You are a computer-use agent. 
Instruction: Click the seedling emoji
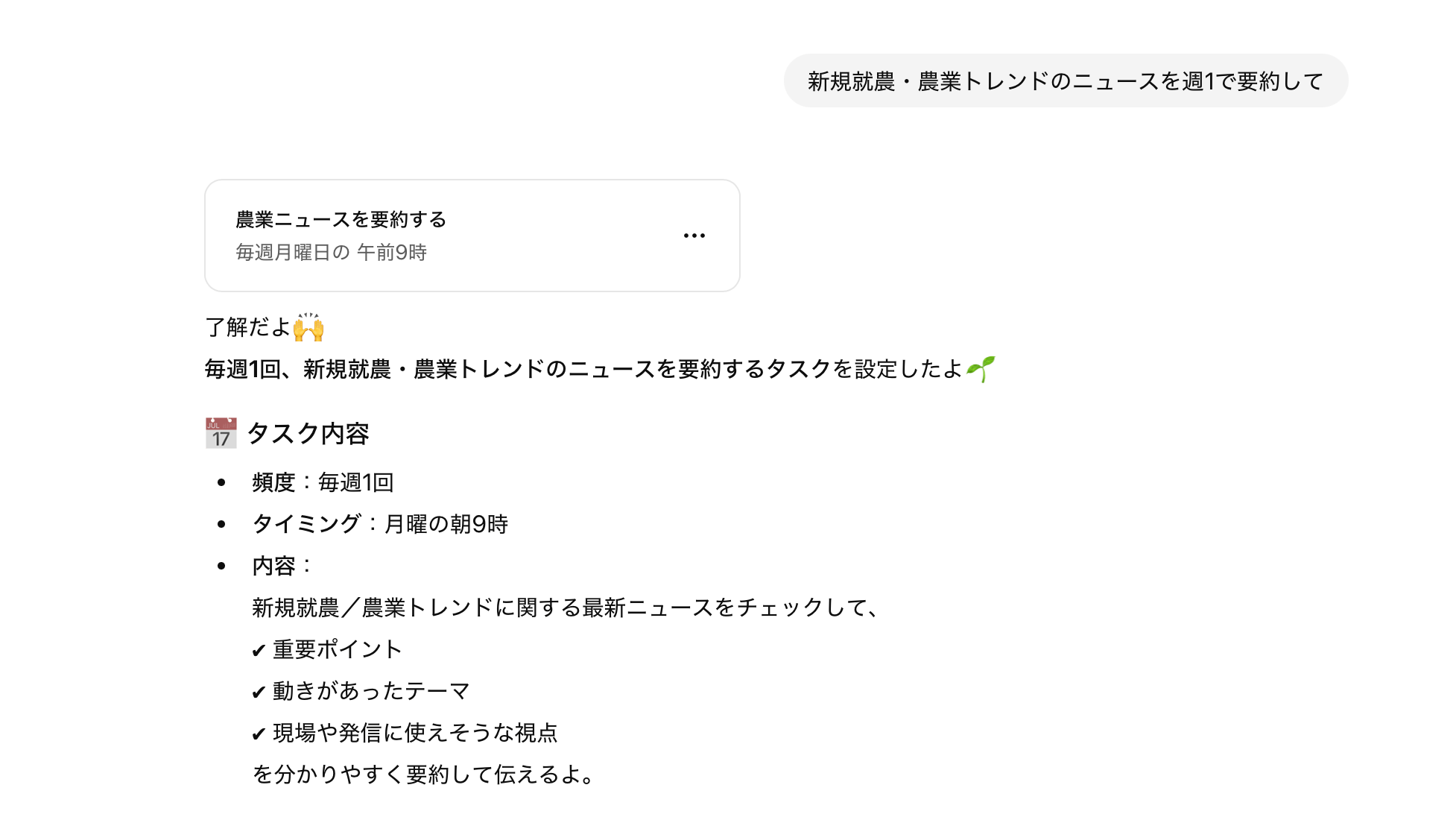(x=981, y=369)
